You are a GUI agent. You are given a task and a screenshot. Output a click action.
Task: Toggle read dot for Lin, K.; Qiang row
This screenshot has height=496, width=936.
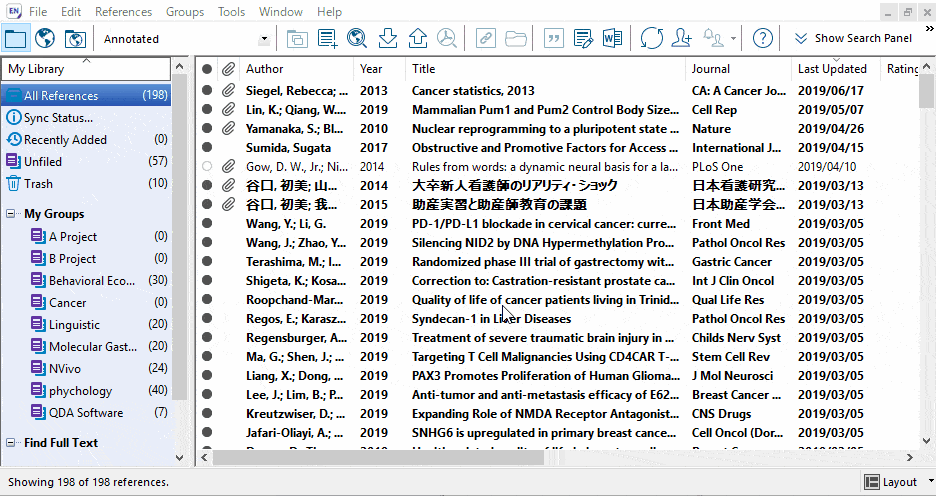click(x=207, y=110)
